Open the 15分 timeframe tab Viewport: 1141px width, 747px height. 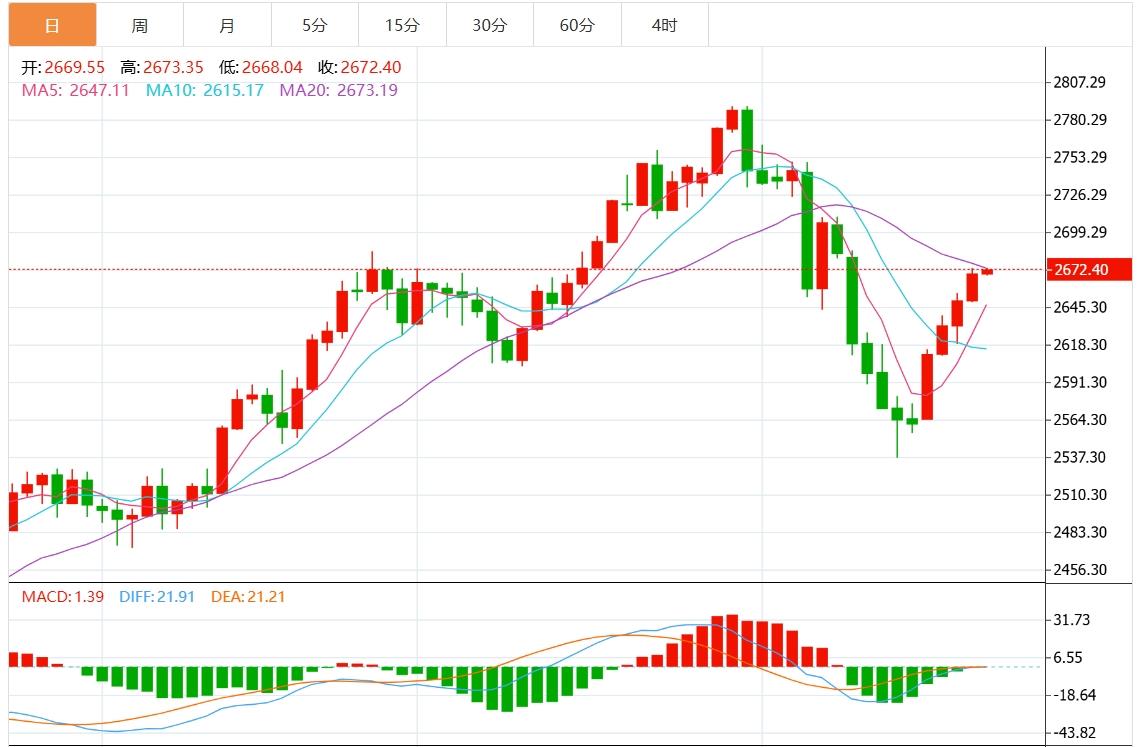point(402,25)
